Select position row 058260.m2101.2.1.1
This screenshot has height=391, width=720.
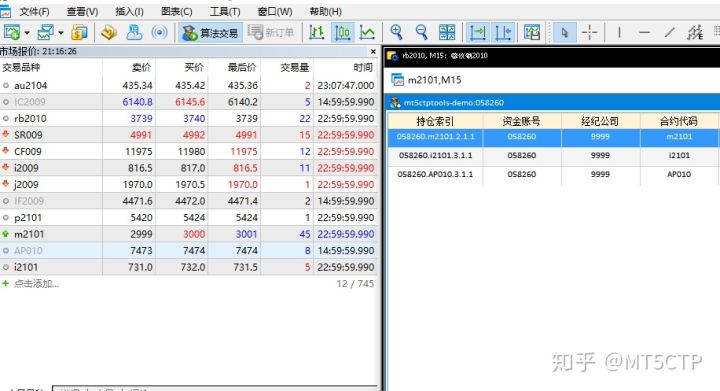click(554, 137)
